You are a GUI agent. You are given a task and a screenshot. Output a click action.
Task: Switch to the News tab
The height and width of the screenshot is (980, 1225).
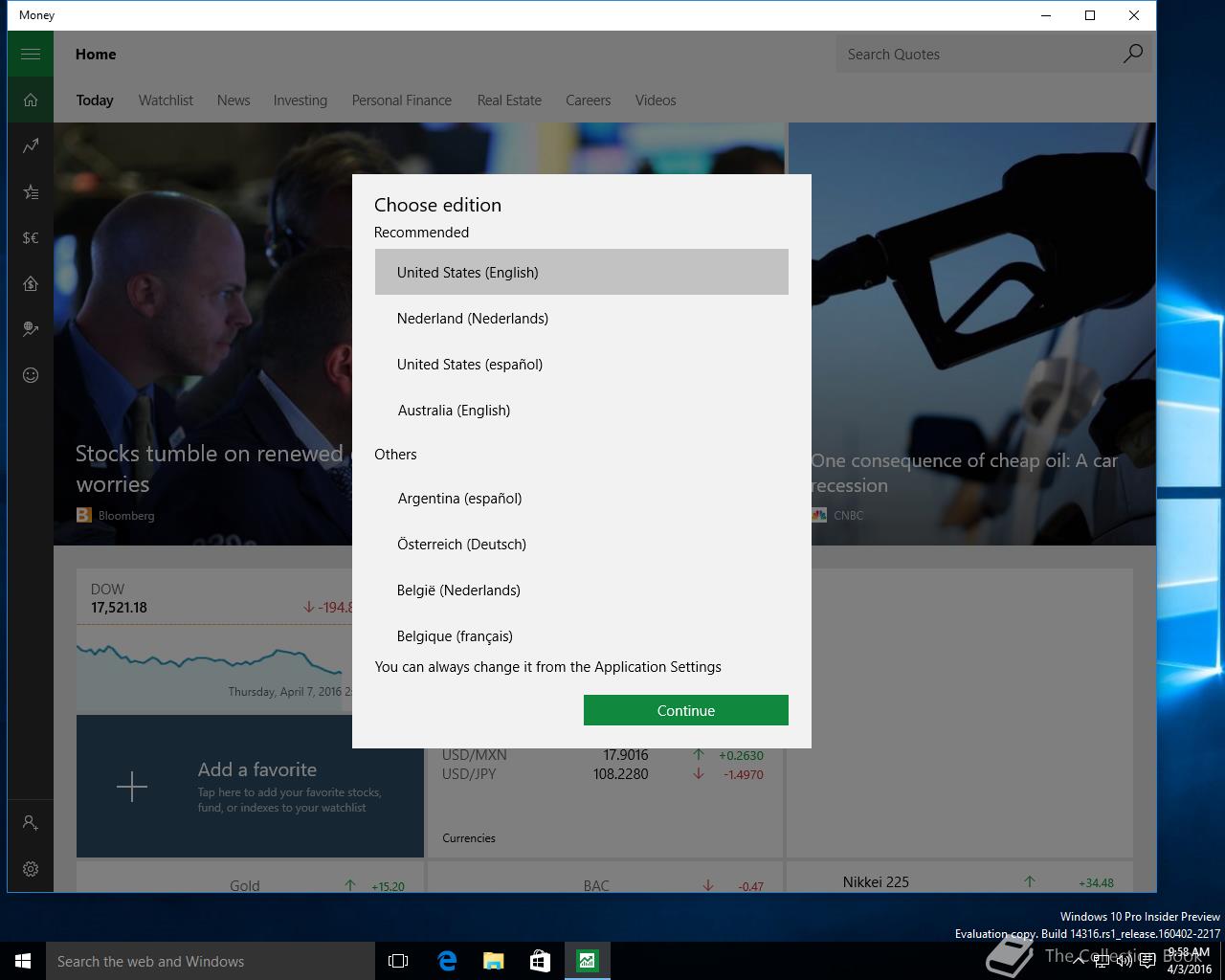tap(234, 100)
